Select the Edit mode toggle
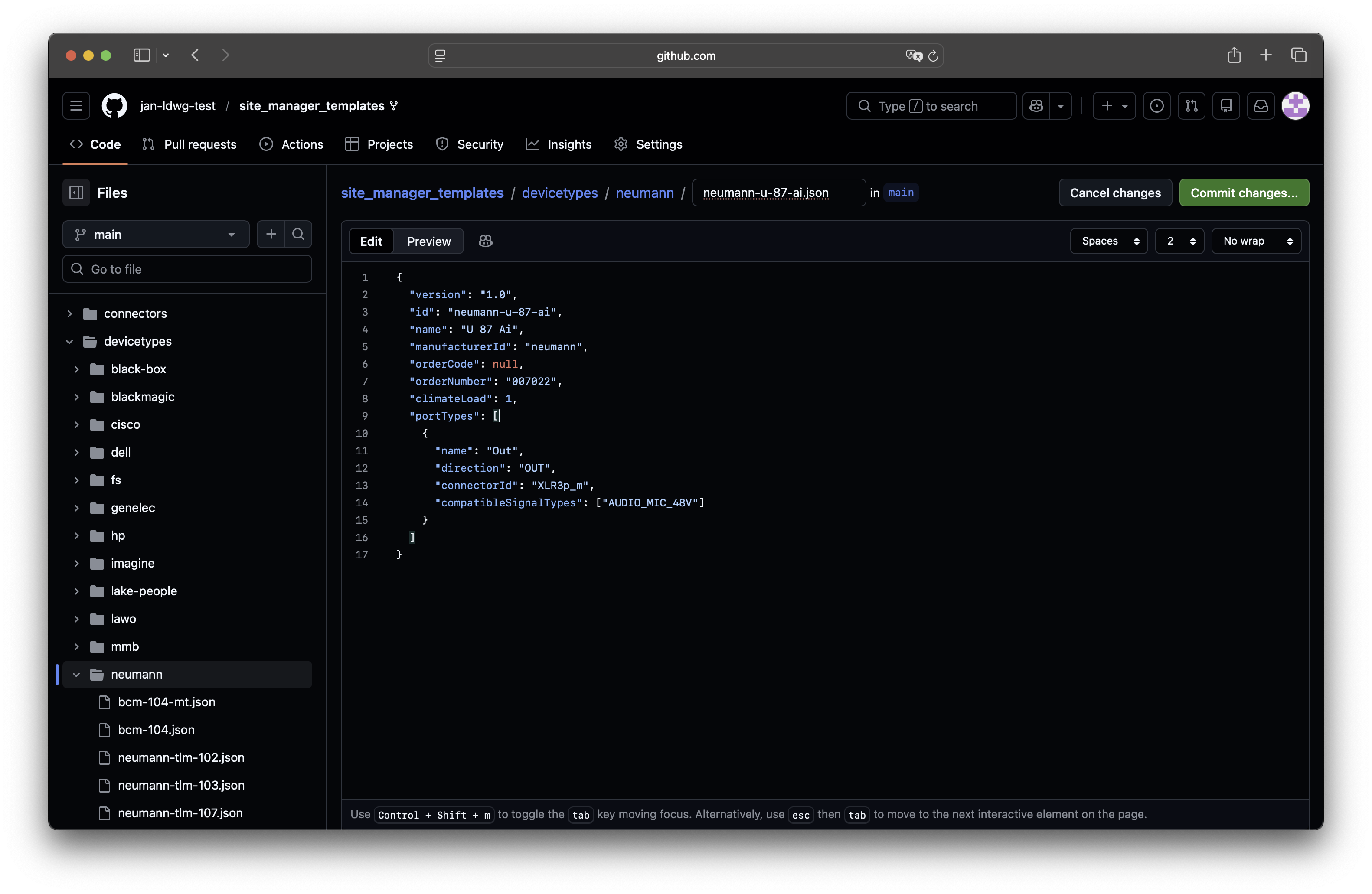The width and height of the screenshot is (1372, 894). [371, 241]
